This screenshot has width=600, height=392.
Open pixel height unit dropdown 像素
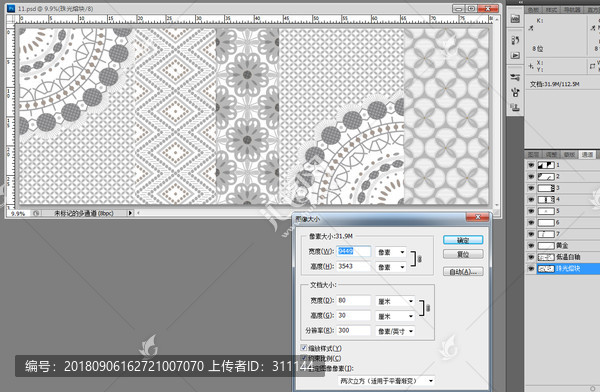(x=391, y=267)
